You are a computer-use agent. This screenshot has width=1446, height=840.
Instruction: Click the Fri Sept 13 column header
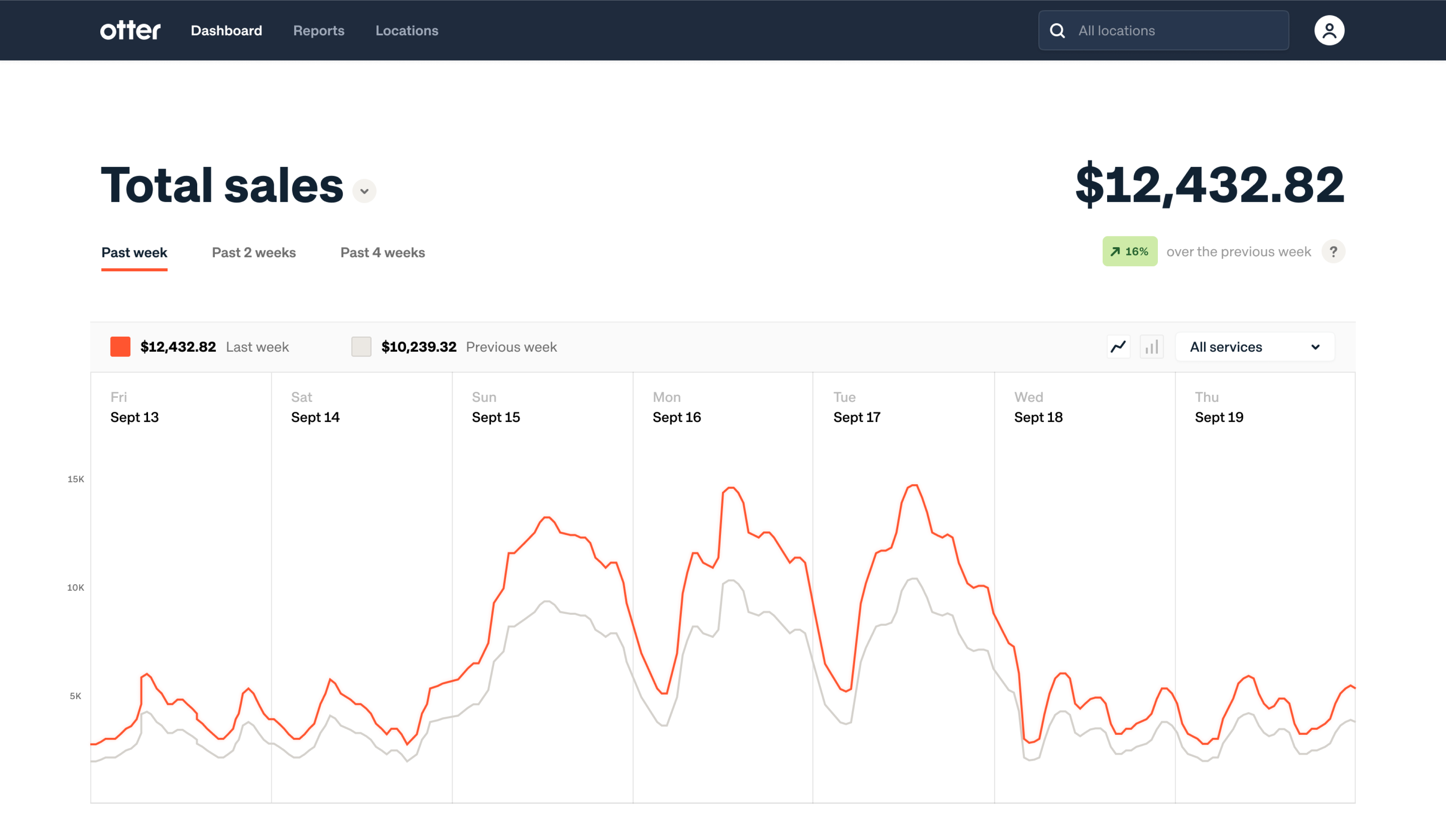point(134,407)
